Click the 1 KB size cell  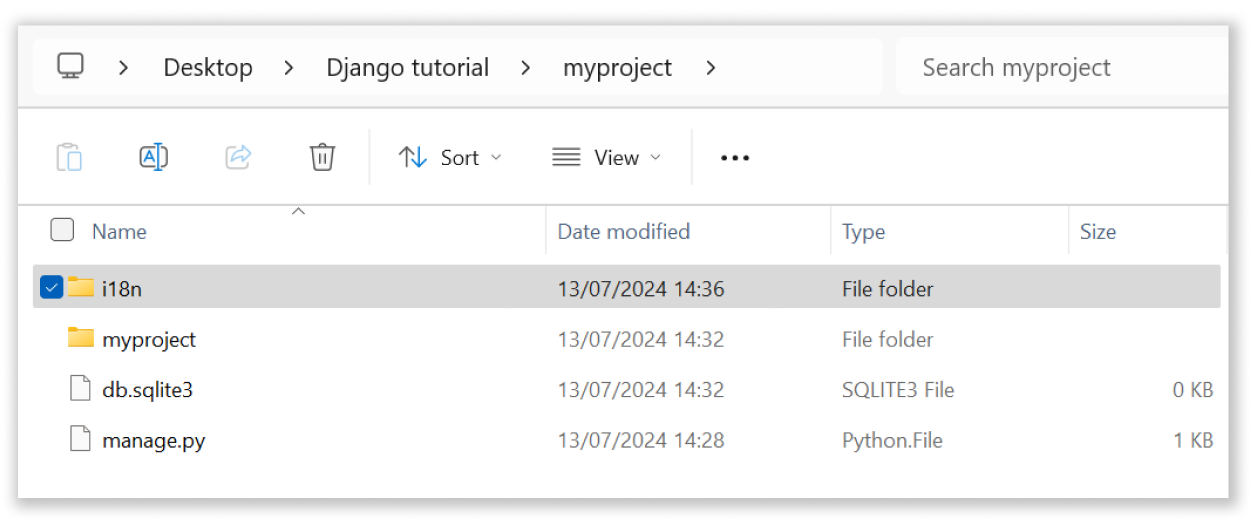pyautogui.click(x=1193, y=439)
